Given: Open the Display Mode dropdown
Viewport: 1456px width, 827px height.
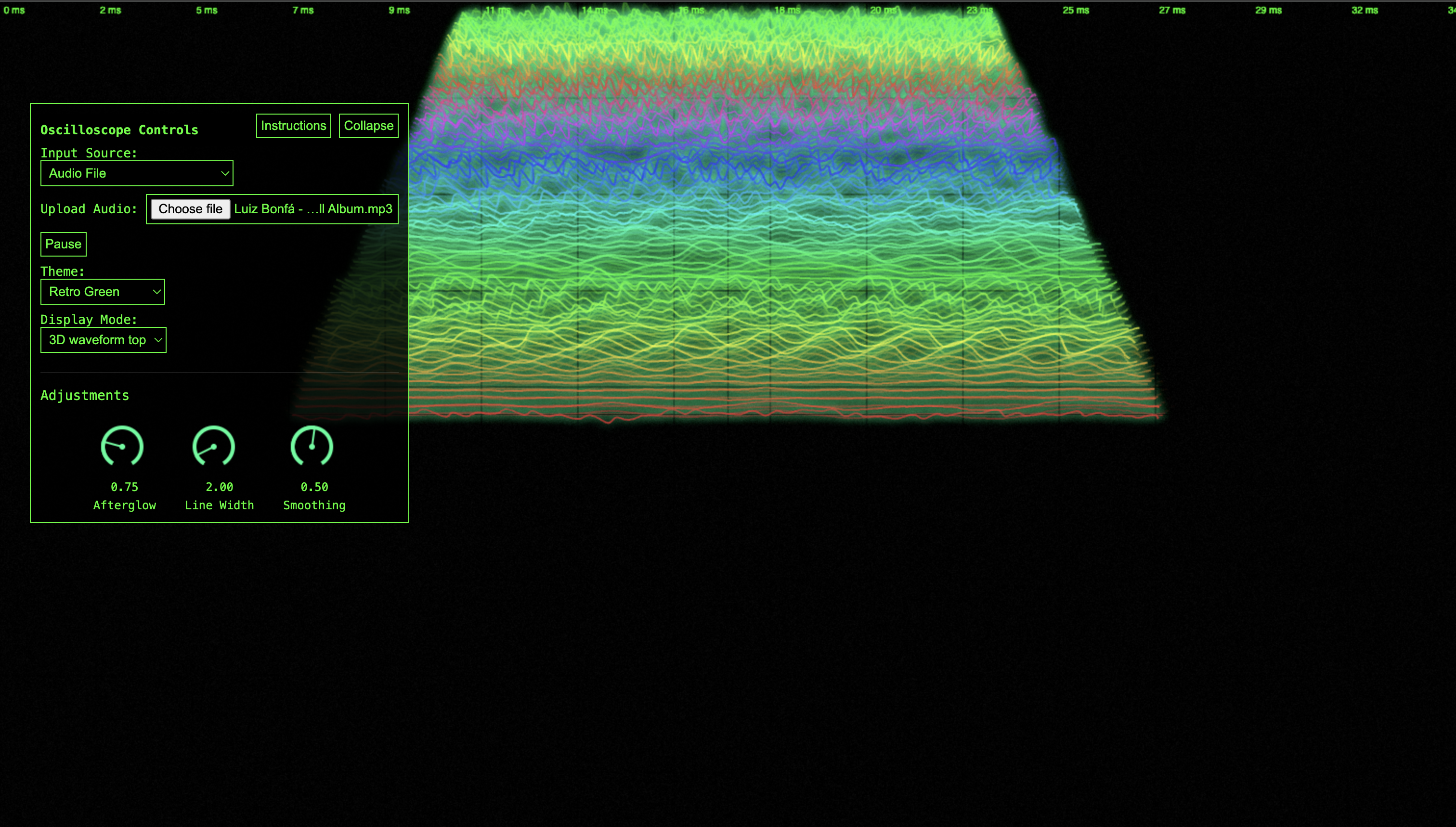Looking at the screenshot, I should [x=104, y=340].
